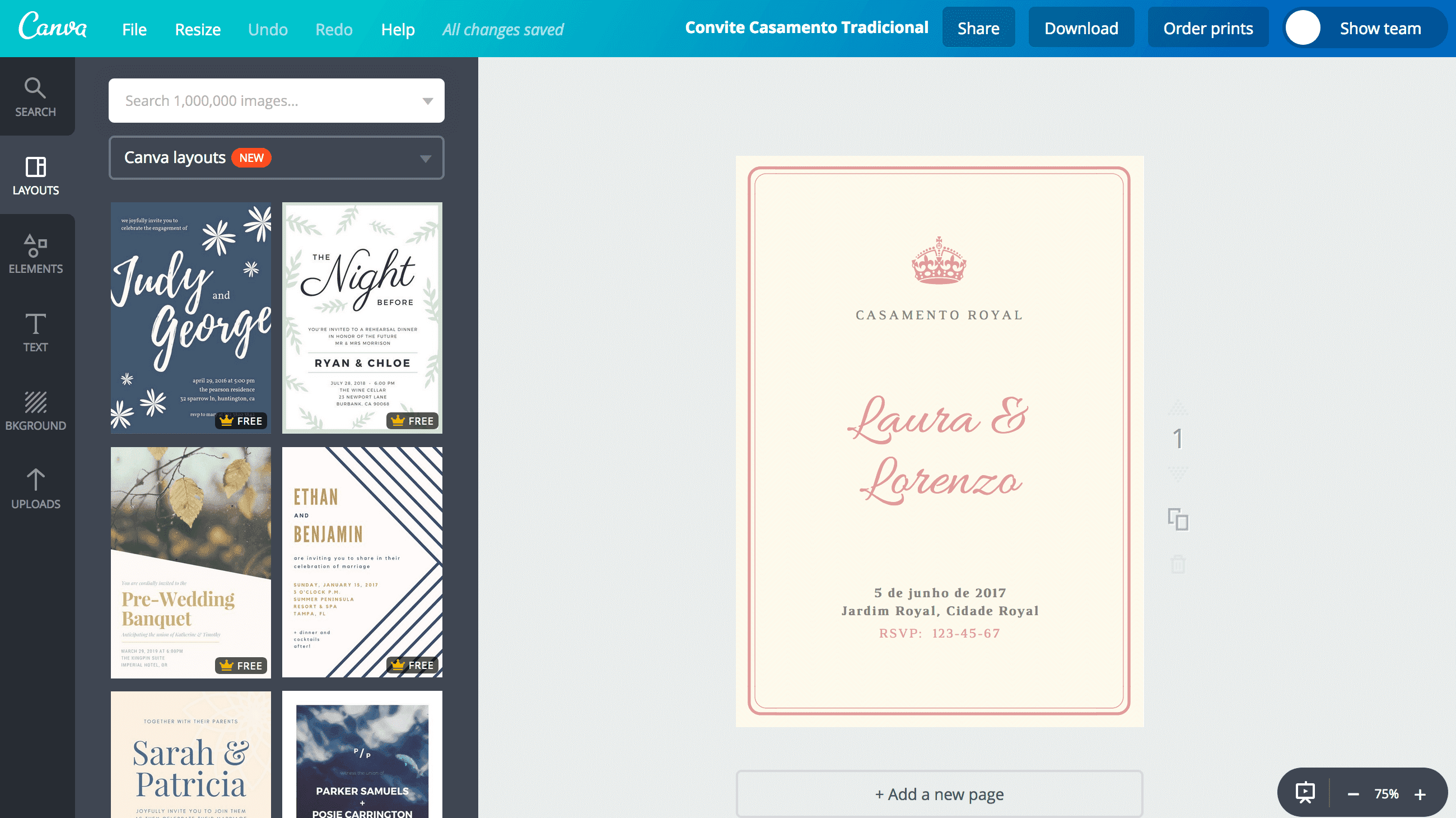Click Add a new page
The height and width of the screenshot is (818, 1456).
pyautogui.click(x=939, y=794)
